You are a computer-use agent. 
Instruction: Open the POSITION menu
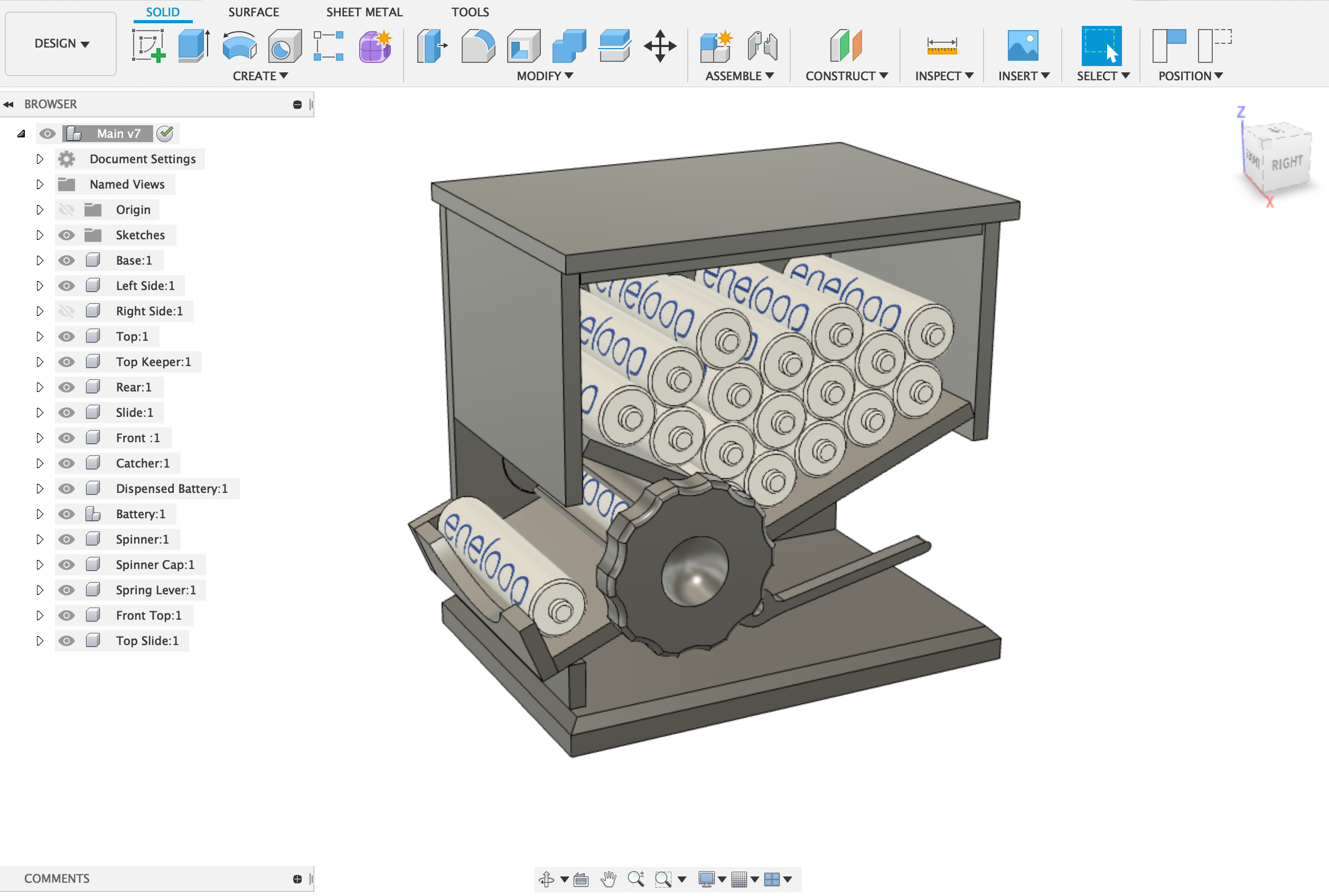point(1190,76)
